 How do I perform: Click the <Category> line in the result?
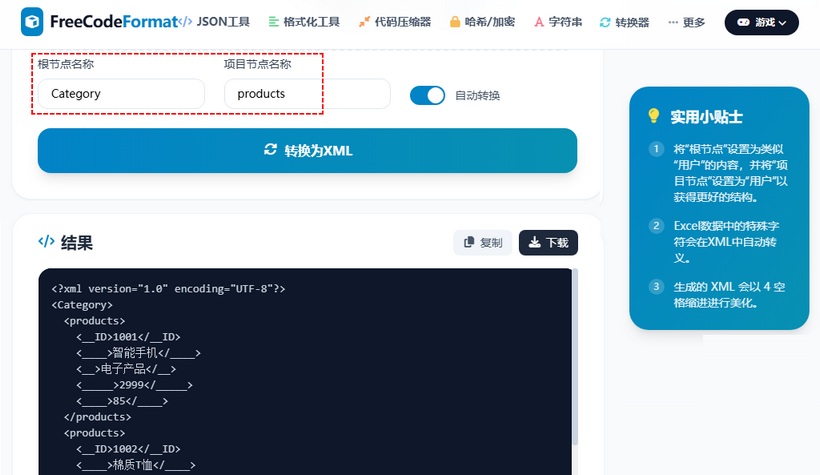(x=82, y=305)
